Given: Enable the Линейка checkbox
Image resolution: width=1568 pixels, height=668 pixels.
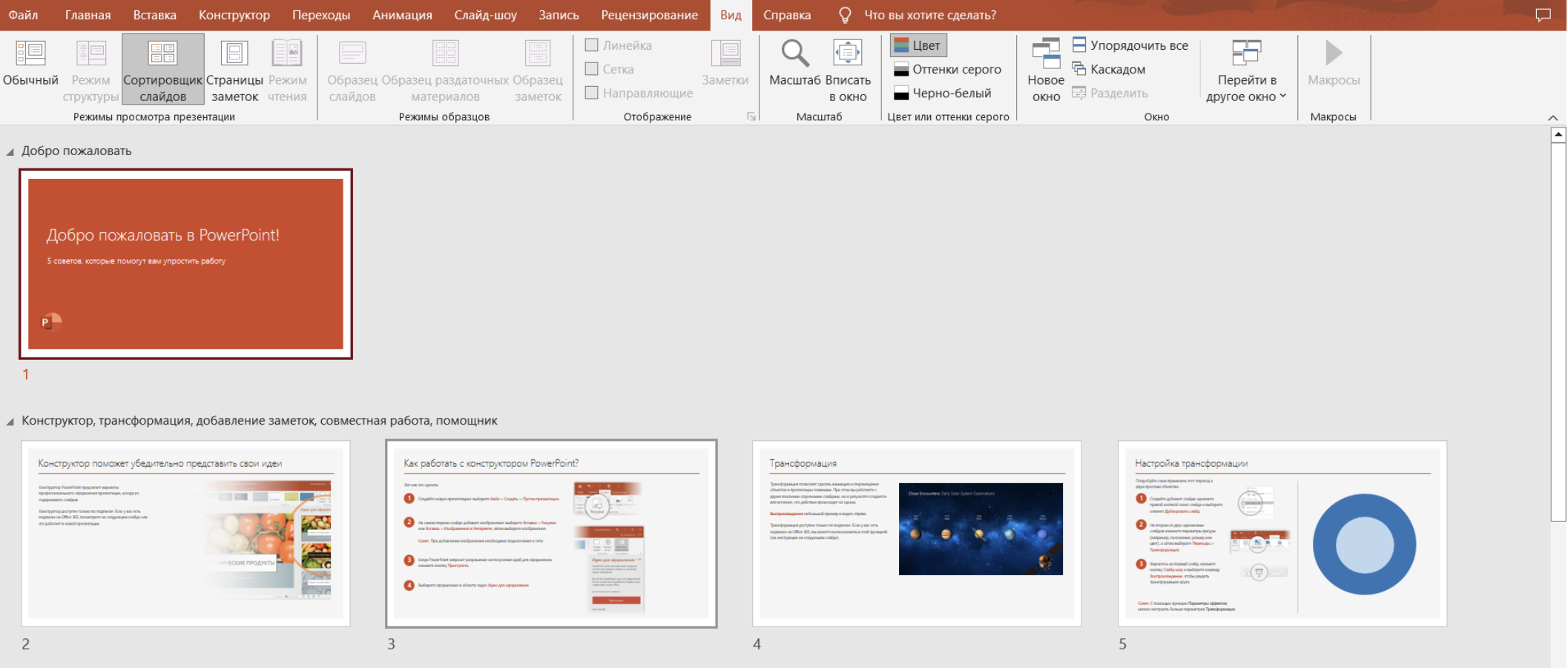Looking at the screenshot, I should (x=591, y=45).
